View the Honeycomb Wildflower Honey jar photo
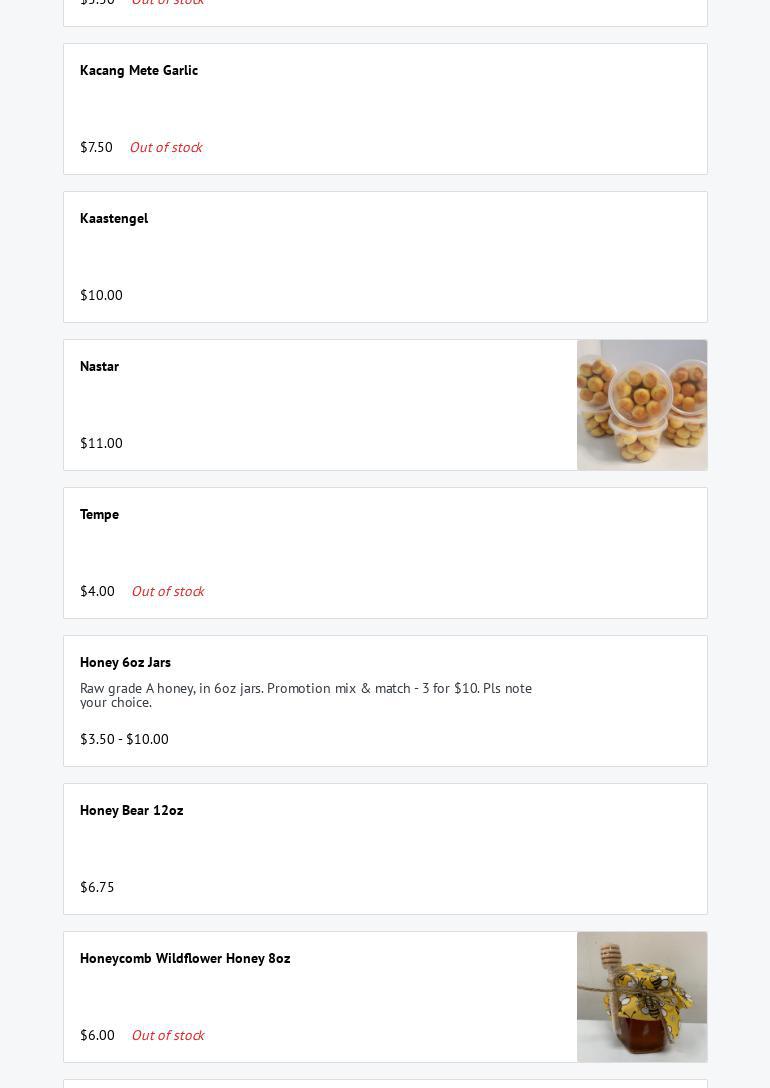The height and width of the screenshot is (1088, 770). point(642,997)
